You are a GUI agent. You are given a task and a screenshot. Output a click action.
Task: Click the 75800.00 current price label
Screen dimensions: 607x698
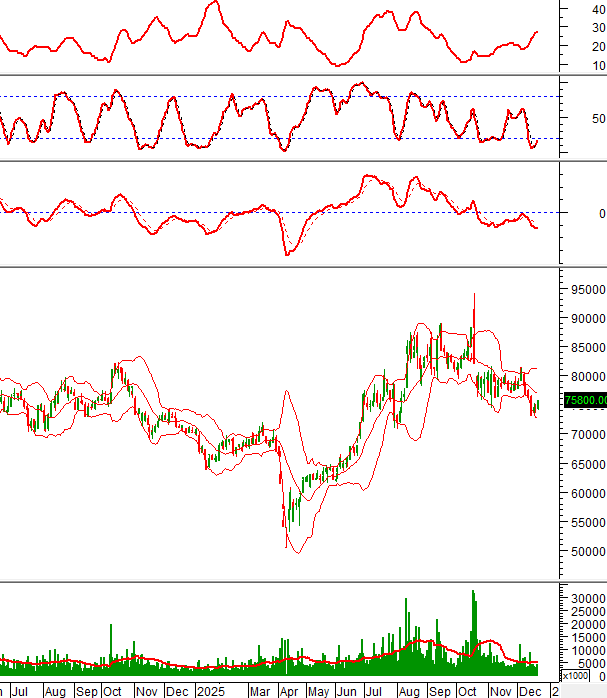(584, 400)
